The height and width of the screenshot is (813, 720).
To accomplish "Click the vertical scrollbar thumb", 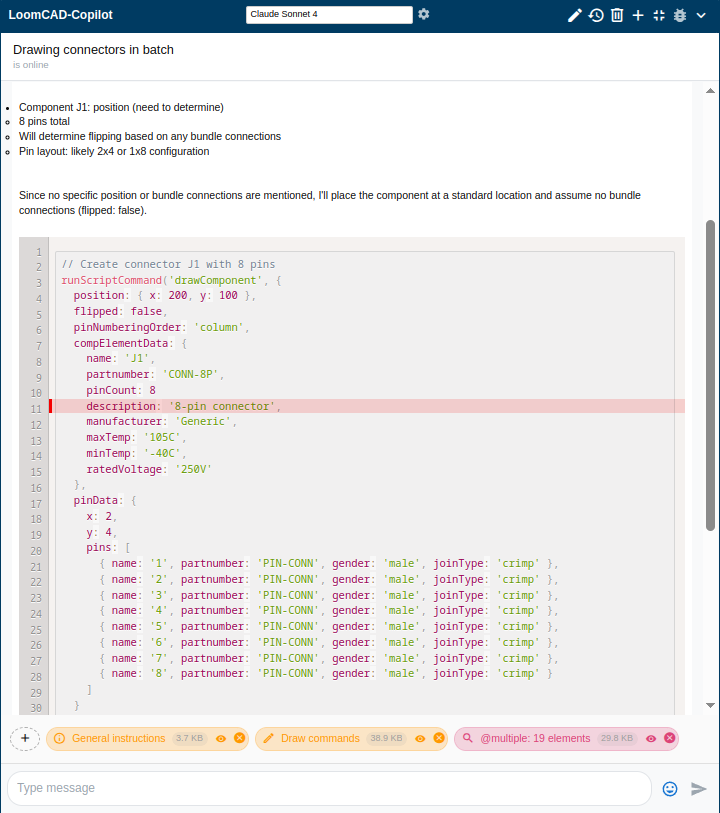I will pyautogui.click(x=710, y=375).
